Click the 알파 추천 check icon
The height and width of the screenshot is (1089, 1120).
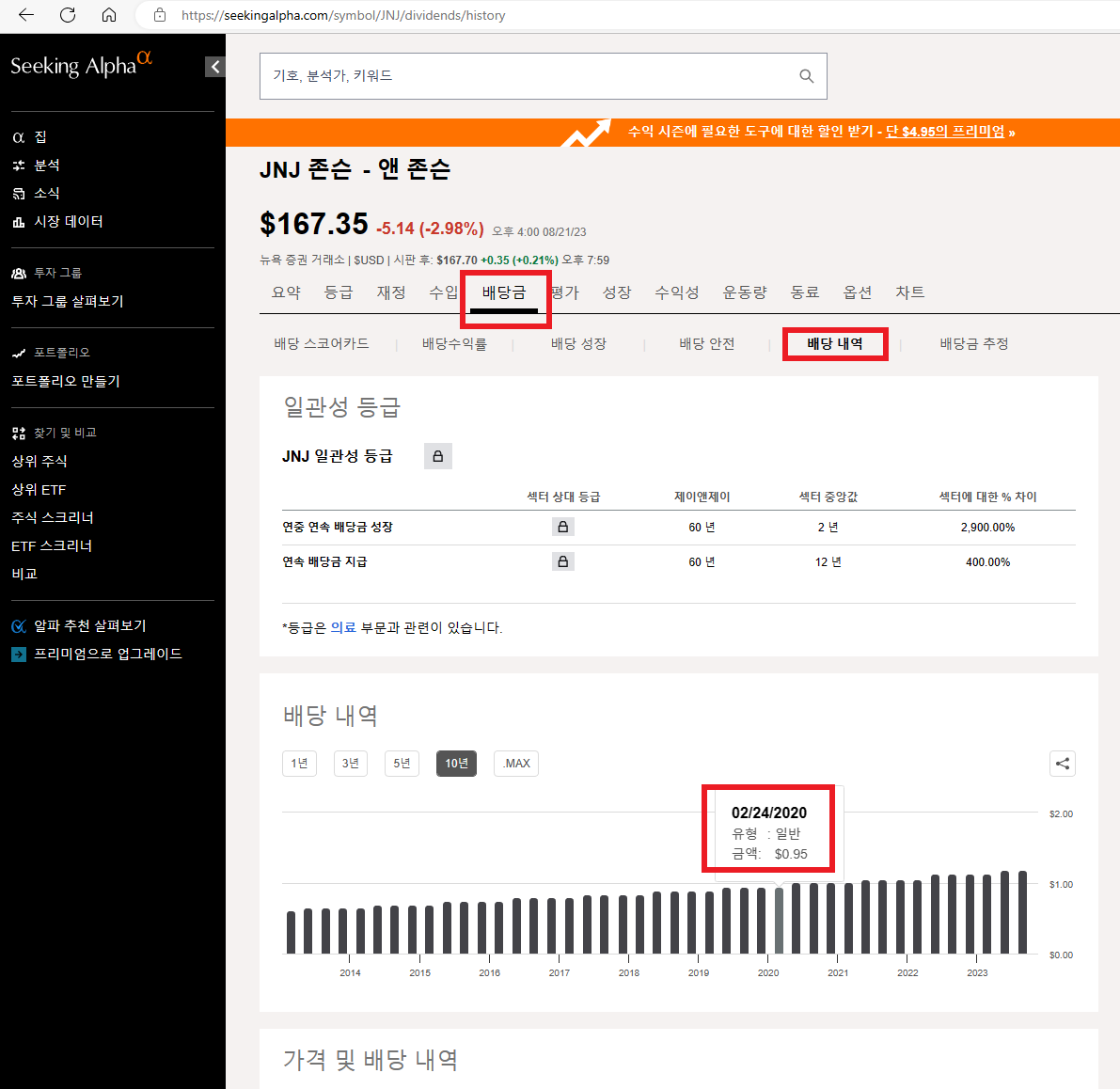tap(19, 626)
